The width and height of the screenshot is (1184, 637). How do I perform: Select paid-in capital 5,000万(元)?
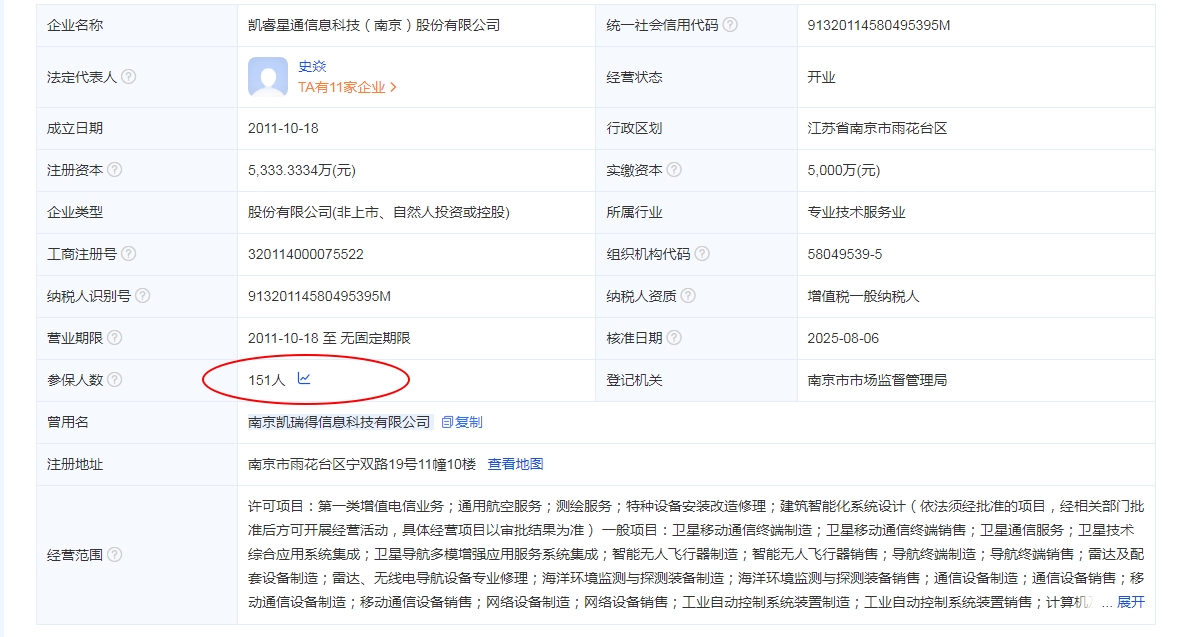843,171
